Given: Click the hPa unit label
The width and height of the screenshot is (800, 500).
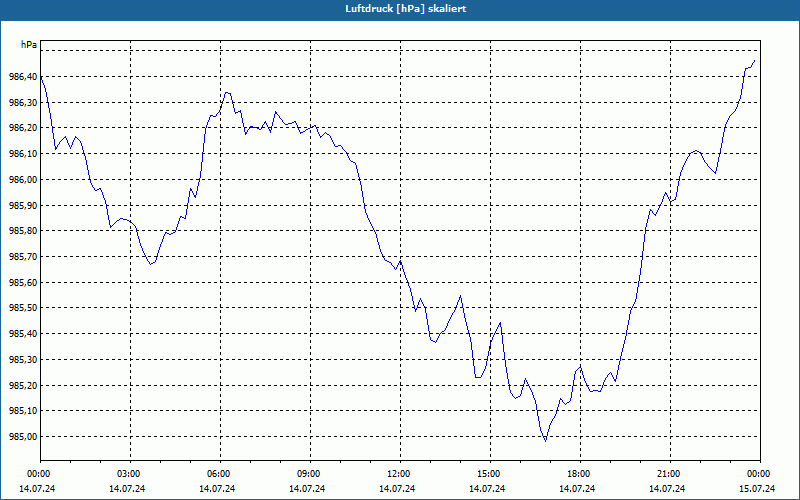Looking at the screenshot, I should pos(29,45).
